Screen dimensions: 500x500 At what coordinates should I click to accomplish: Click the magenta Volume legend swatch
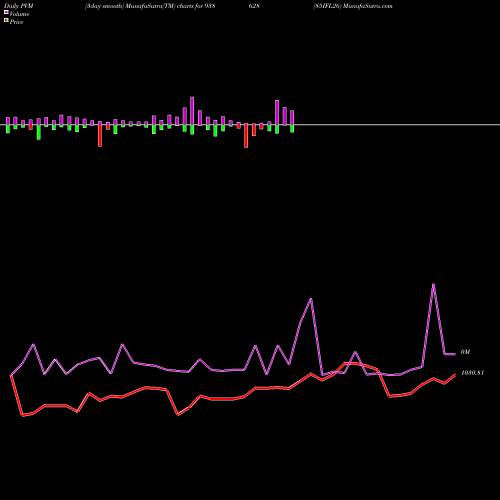(6, 13)
